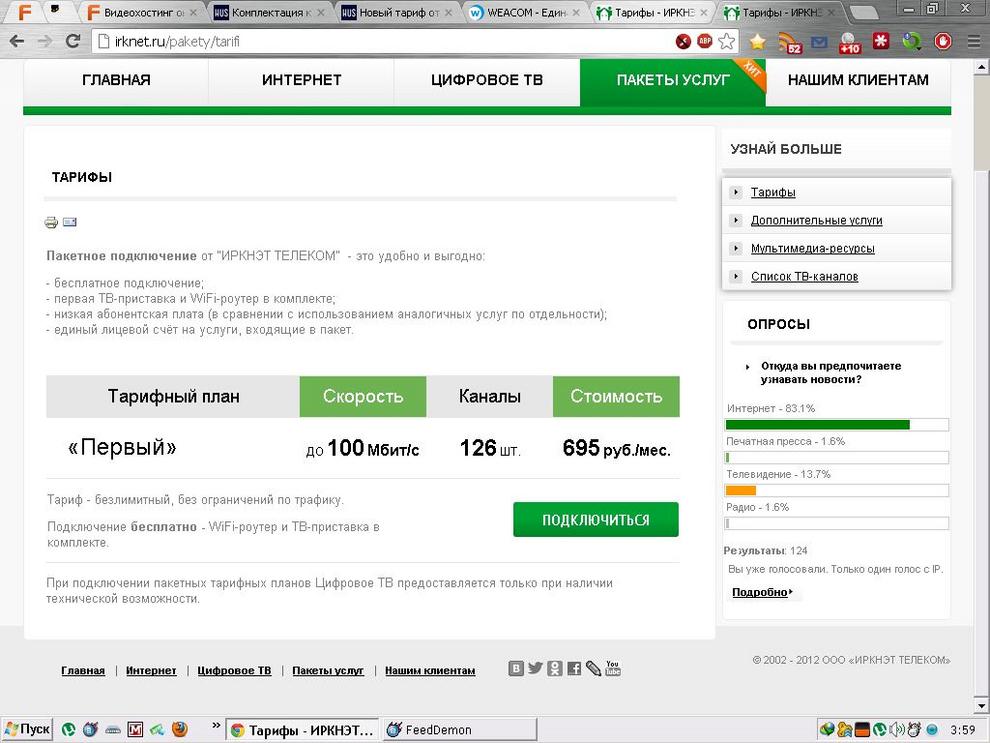
Task: Open the Мультимедиа-ресурсы sidebar link
Action: [813, 248]
